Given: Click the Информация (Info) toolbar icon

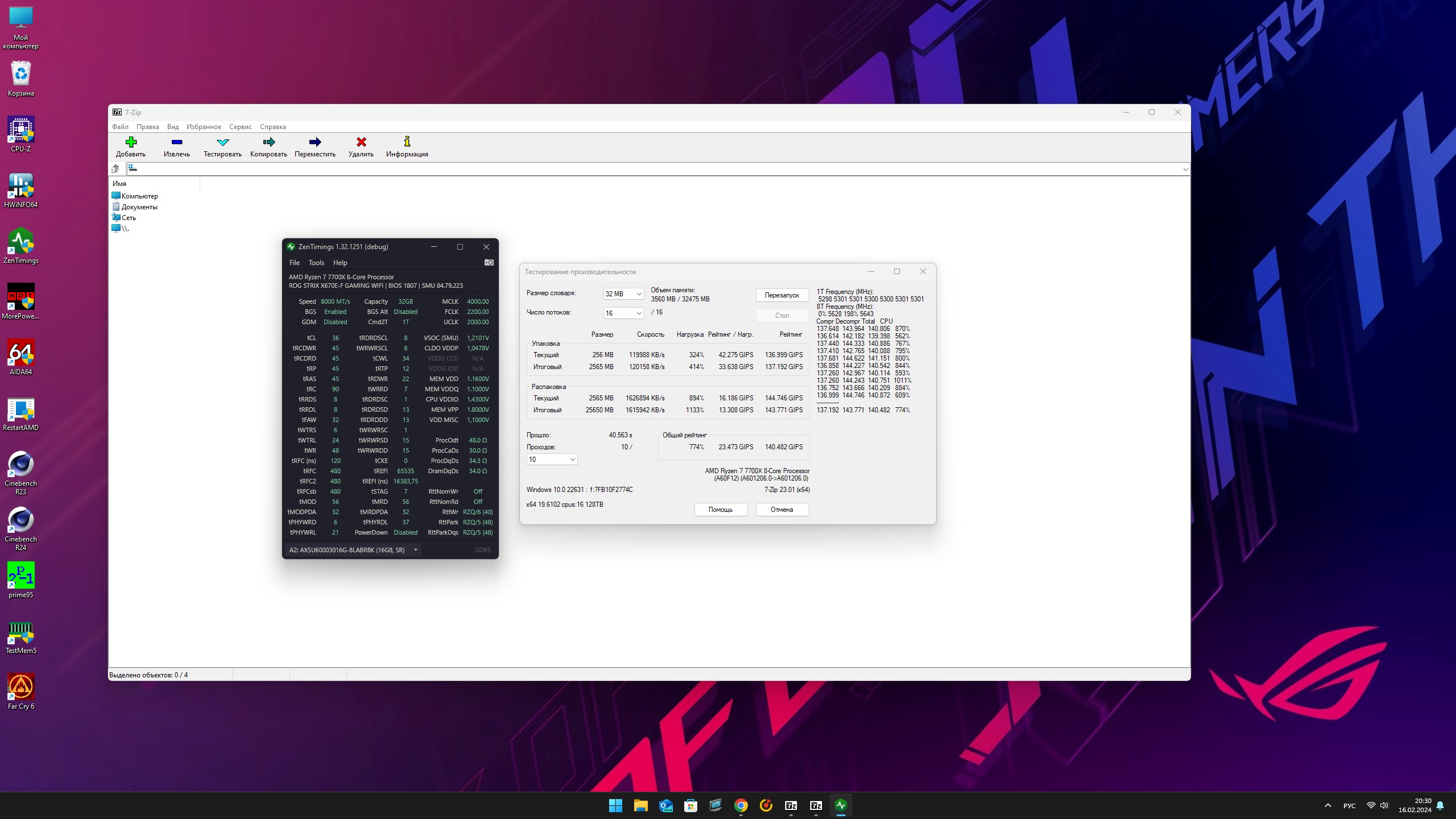Looking at the screenshot, I should (x=407, y=142).
